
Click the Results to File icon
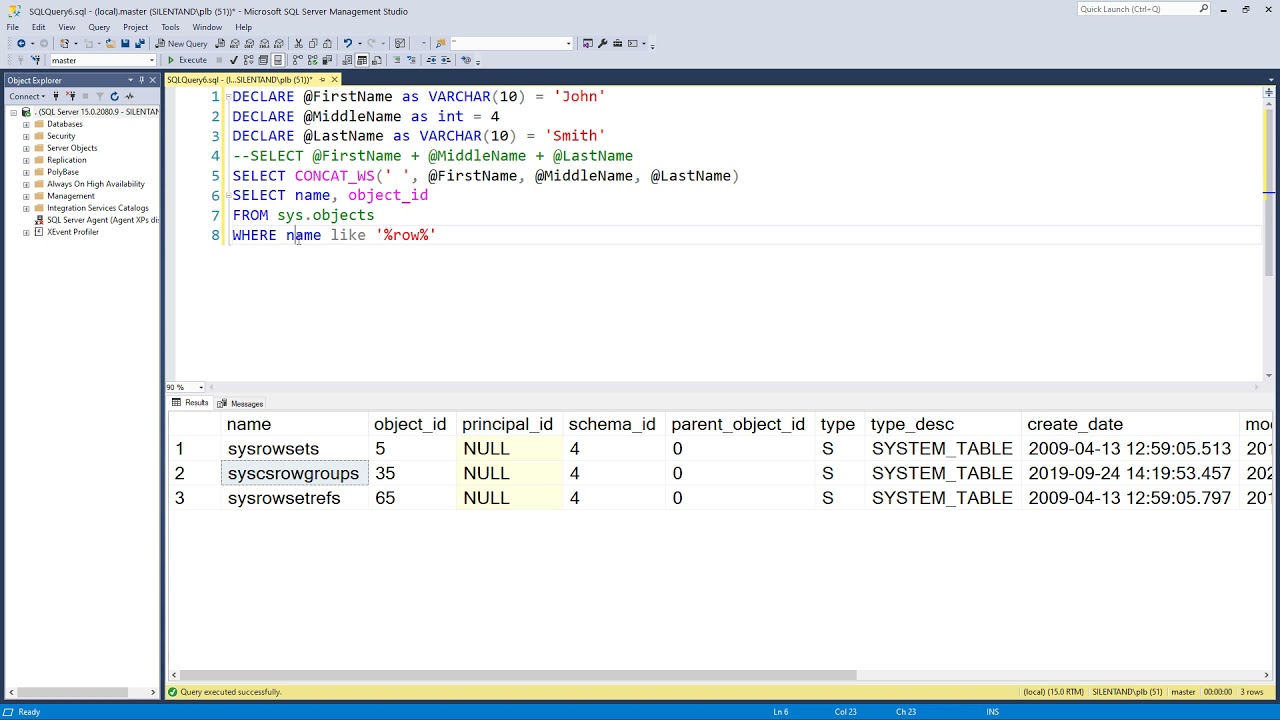click(x=376, y=60)
